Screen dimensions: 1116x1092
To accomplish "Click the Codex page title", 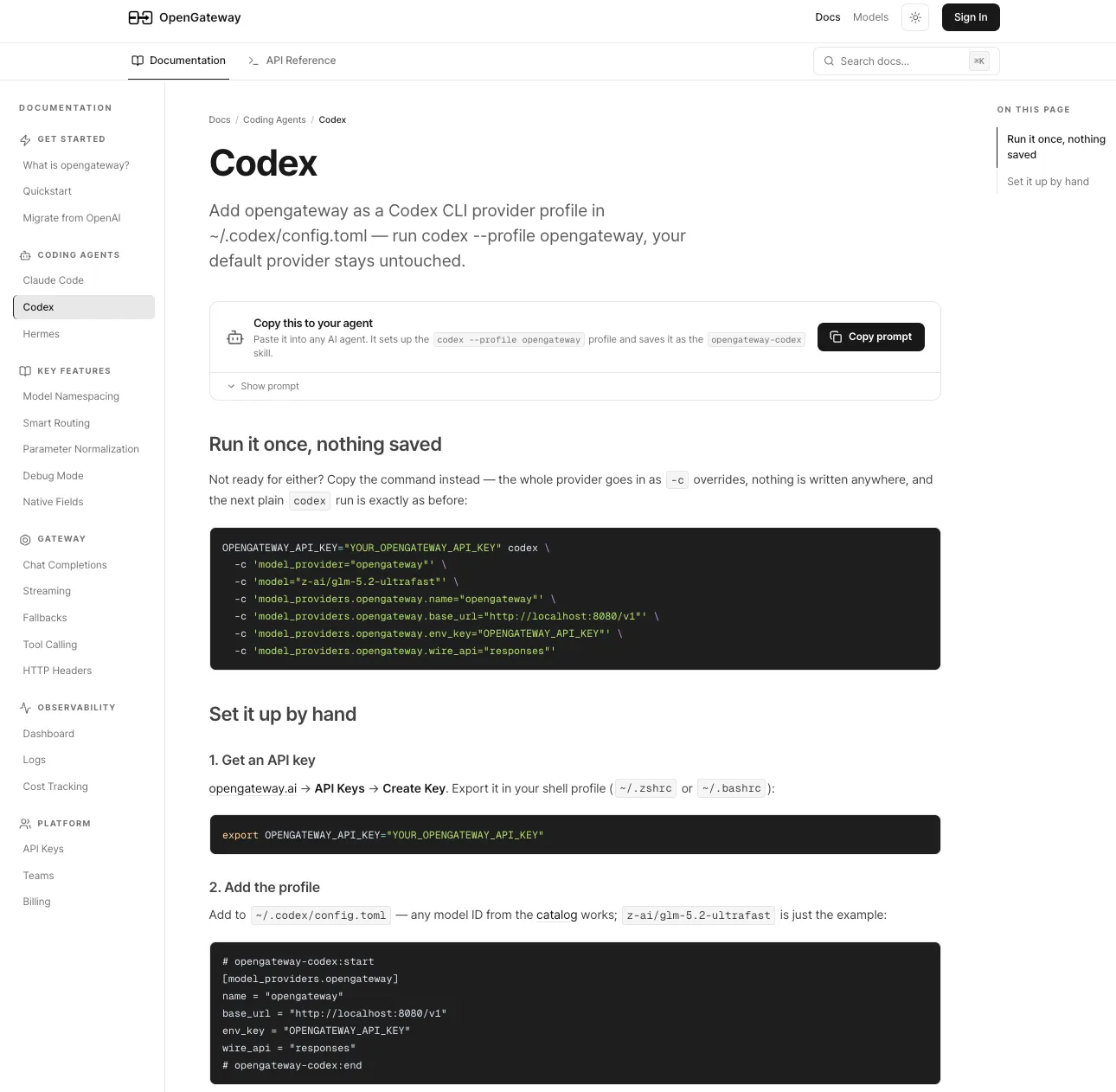I will pyautogui.click(x=263, y=164).
